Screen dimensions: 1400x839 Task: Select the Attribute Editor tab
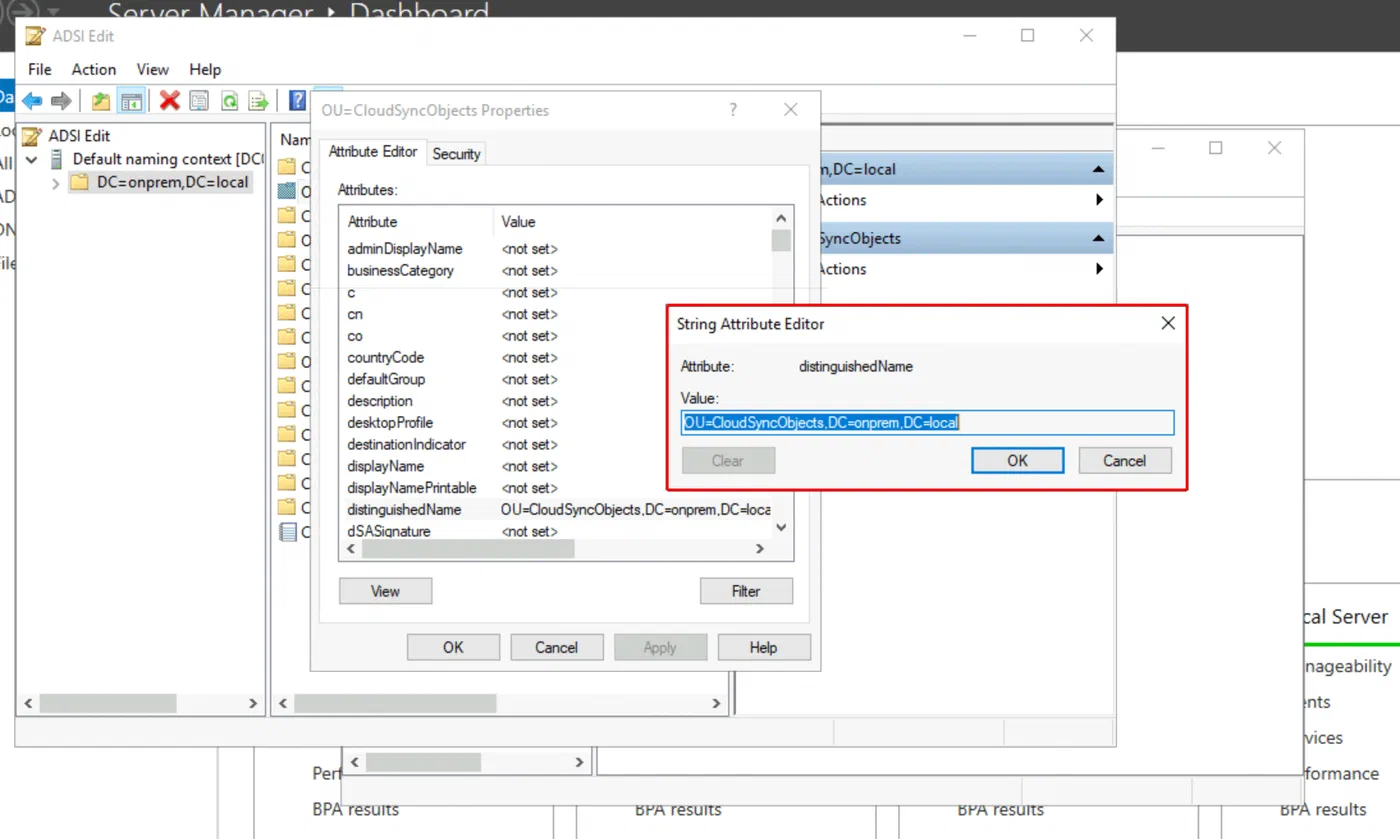pos(373,152)
